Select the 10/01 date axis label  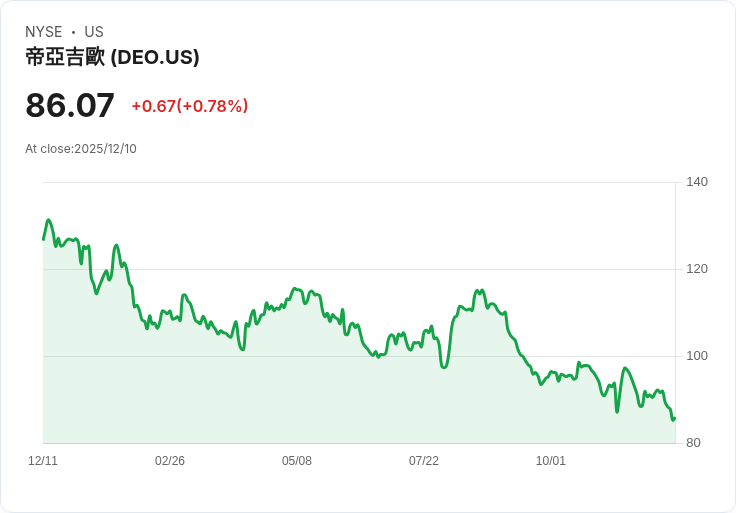[551, 461]
